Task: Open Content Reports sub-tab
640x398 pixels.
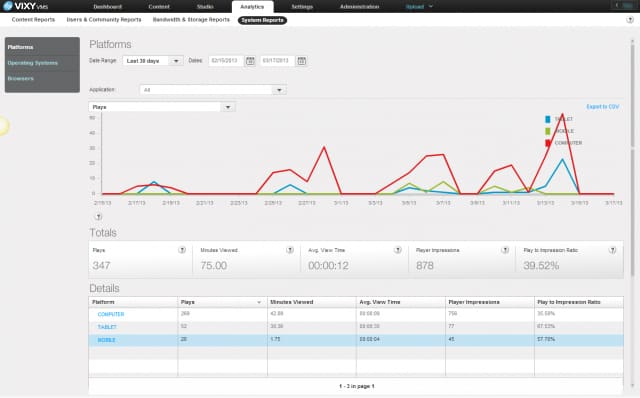Action: tap(33, 20)
